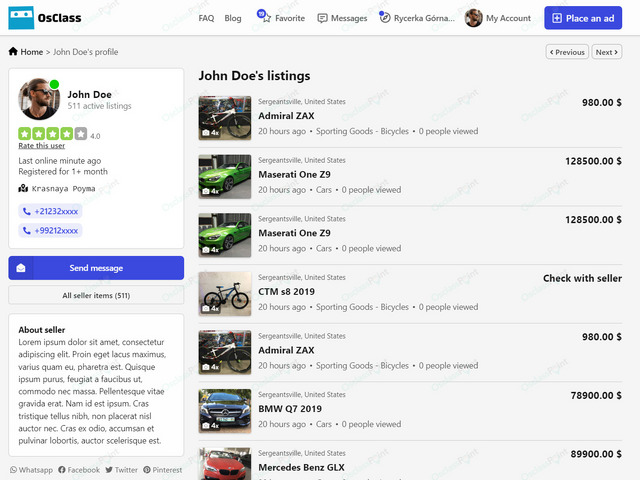Image resolution: width=640 pixels, height=480 pixels.
Task: Click the Home house icon in breadcrumb
Action: coord(13,51)
